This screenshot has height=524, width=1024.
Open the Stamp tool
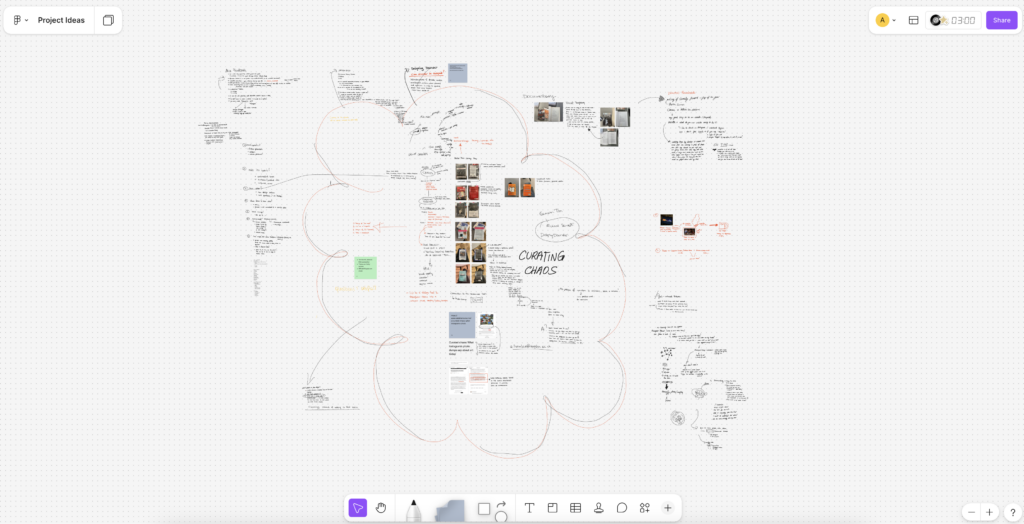598,508
